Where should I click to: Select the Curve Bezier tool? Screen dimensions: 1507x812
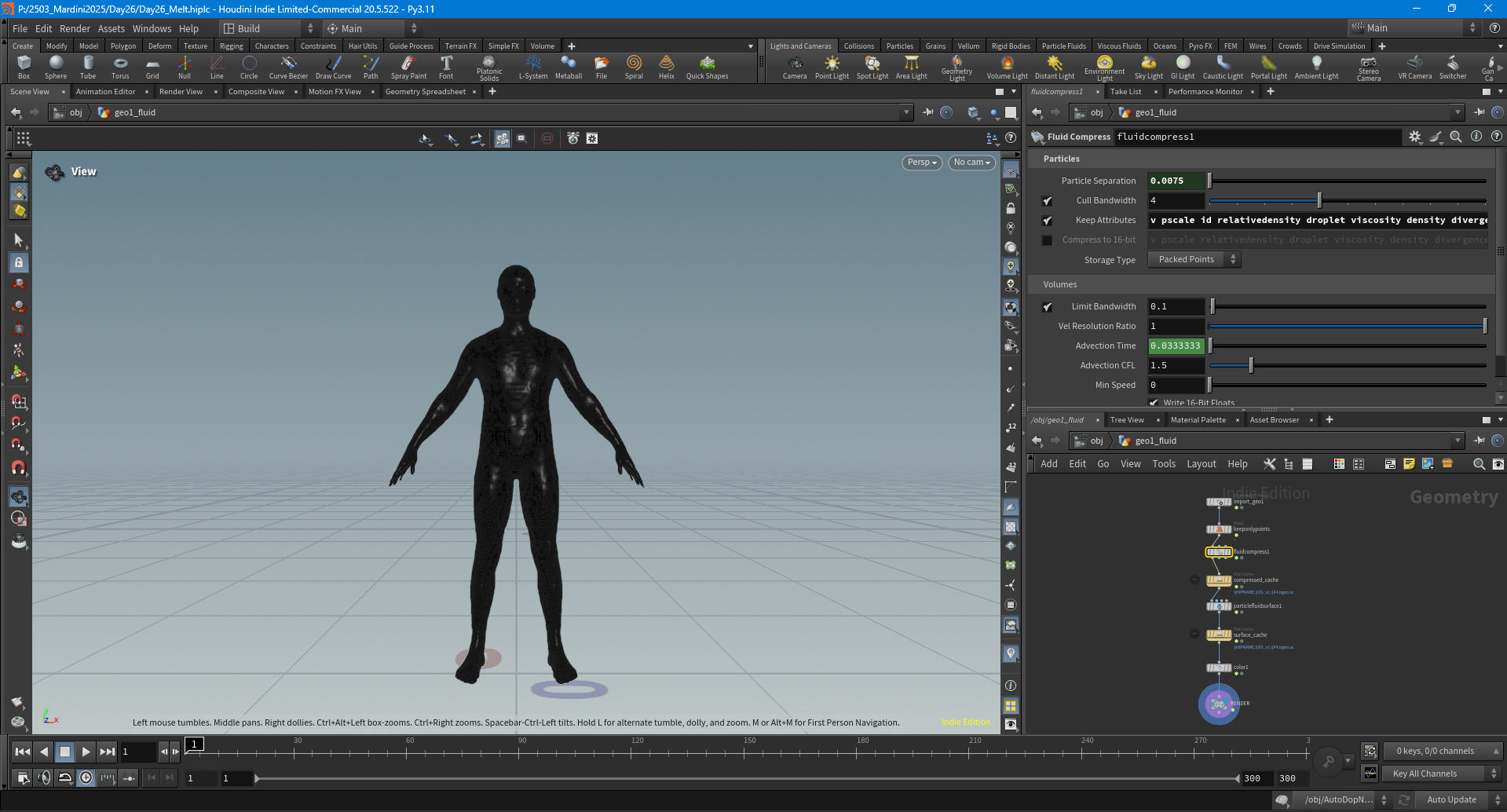coord(288,67)
